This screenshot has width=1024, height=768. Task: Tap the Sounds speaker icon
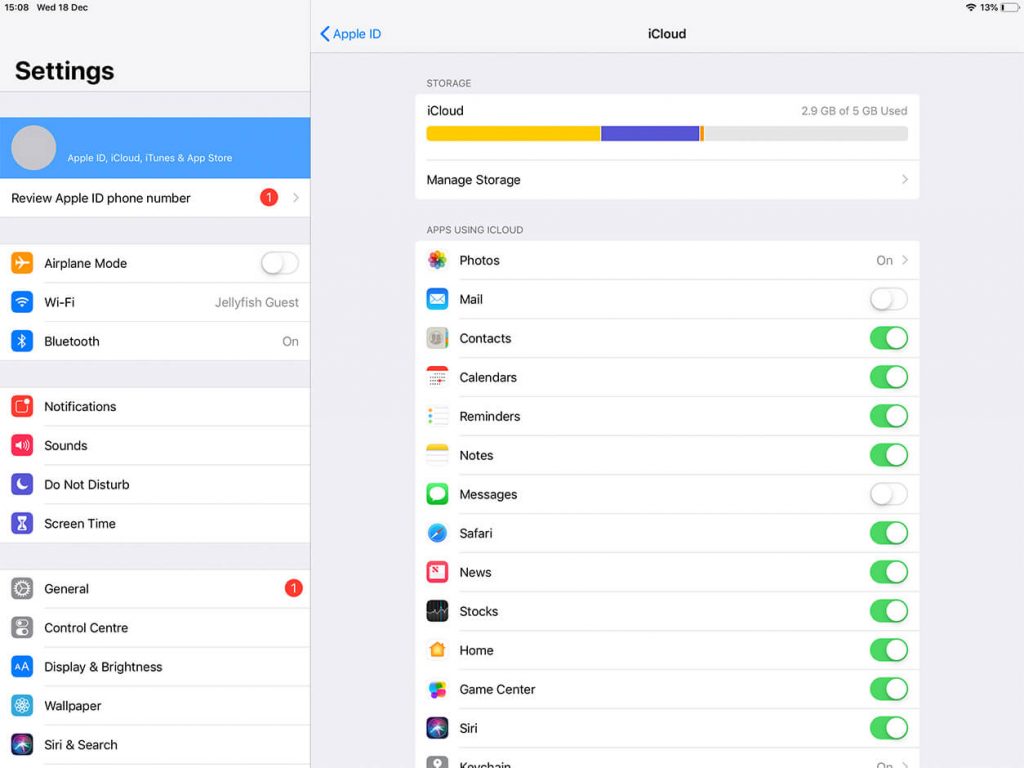coord(22,445)
